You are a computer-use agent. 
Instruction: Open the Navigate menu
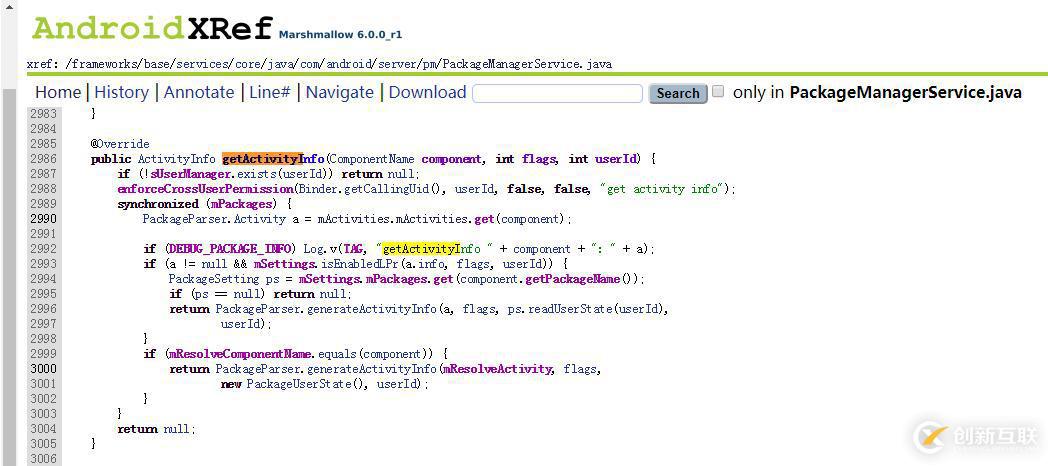(340, 92)
